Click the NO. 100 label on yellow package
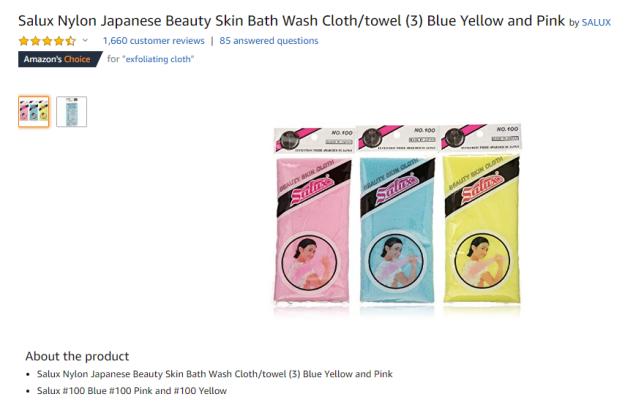Image resolution: width=633 pixels, height=405 pixels. 507,129
